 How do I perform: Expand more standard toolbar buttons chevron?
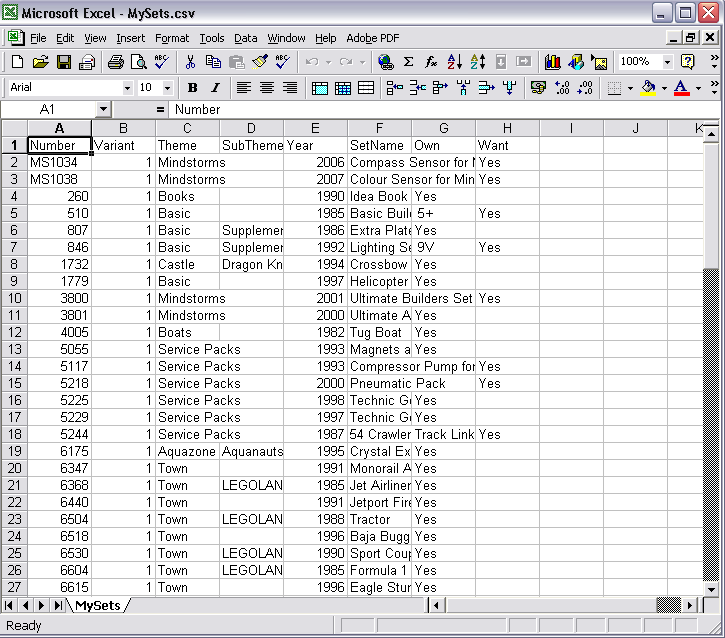coord(714,61)
